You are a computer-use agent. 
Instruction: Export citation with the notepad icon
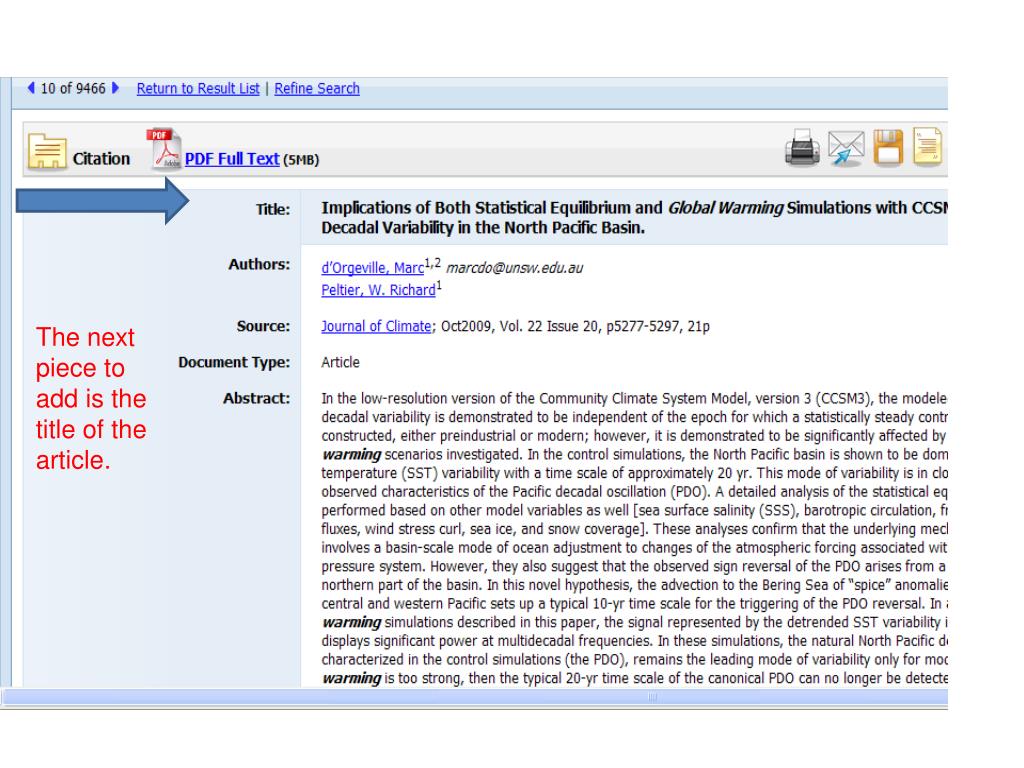pos(927,146)
